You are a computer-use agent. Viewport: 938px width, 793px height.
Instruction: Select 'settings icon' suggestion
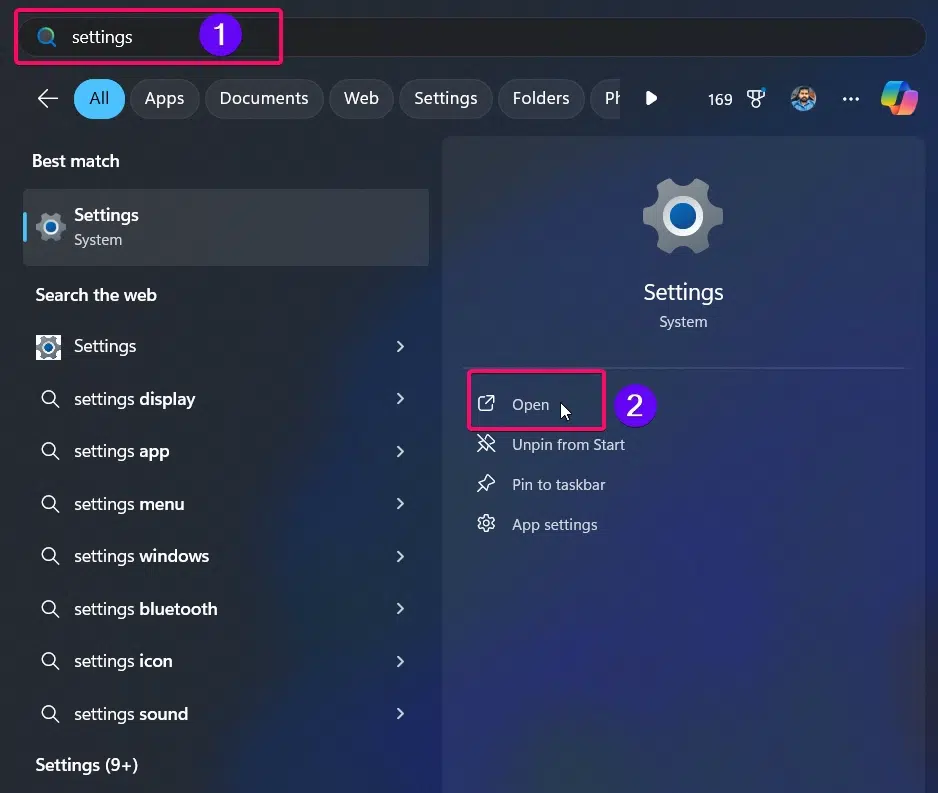[226, 661]
